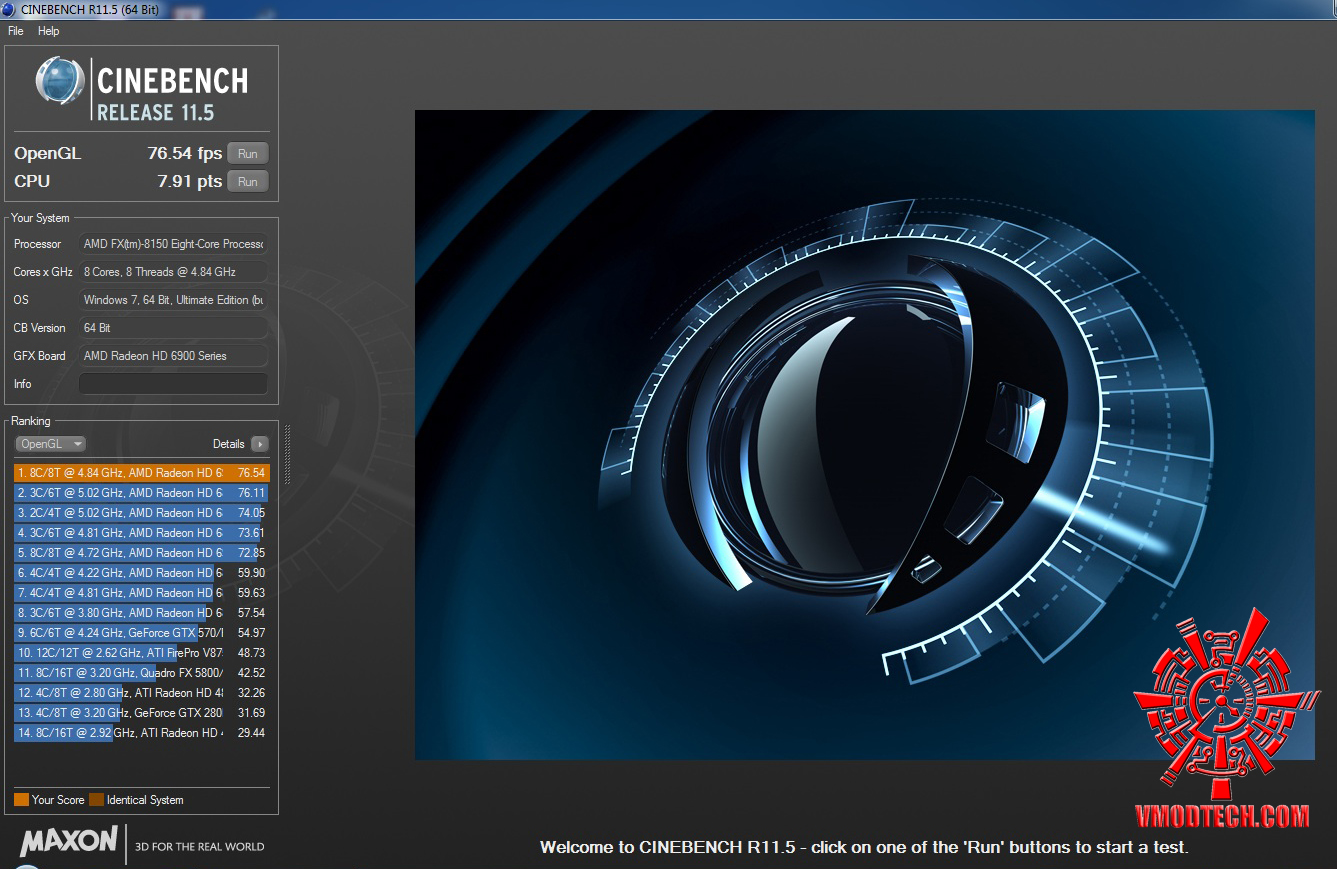Click the GFX Board field
Screen dimensions: 1337x869
tap(173, 356)
